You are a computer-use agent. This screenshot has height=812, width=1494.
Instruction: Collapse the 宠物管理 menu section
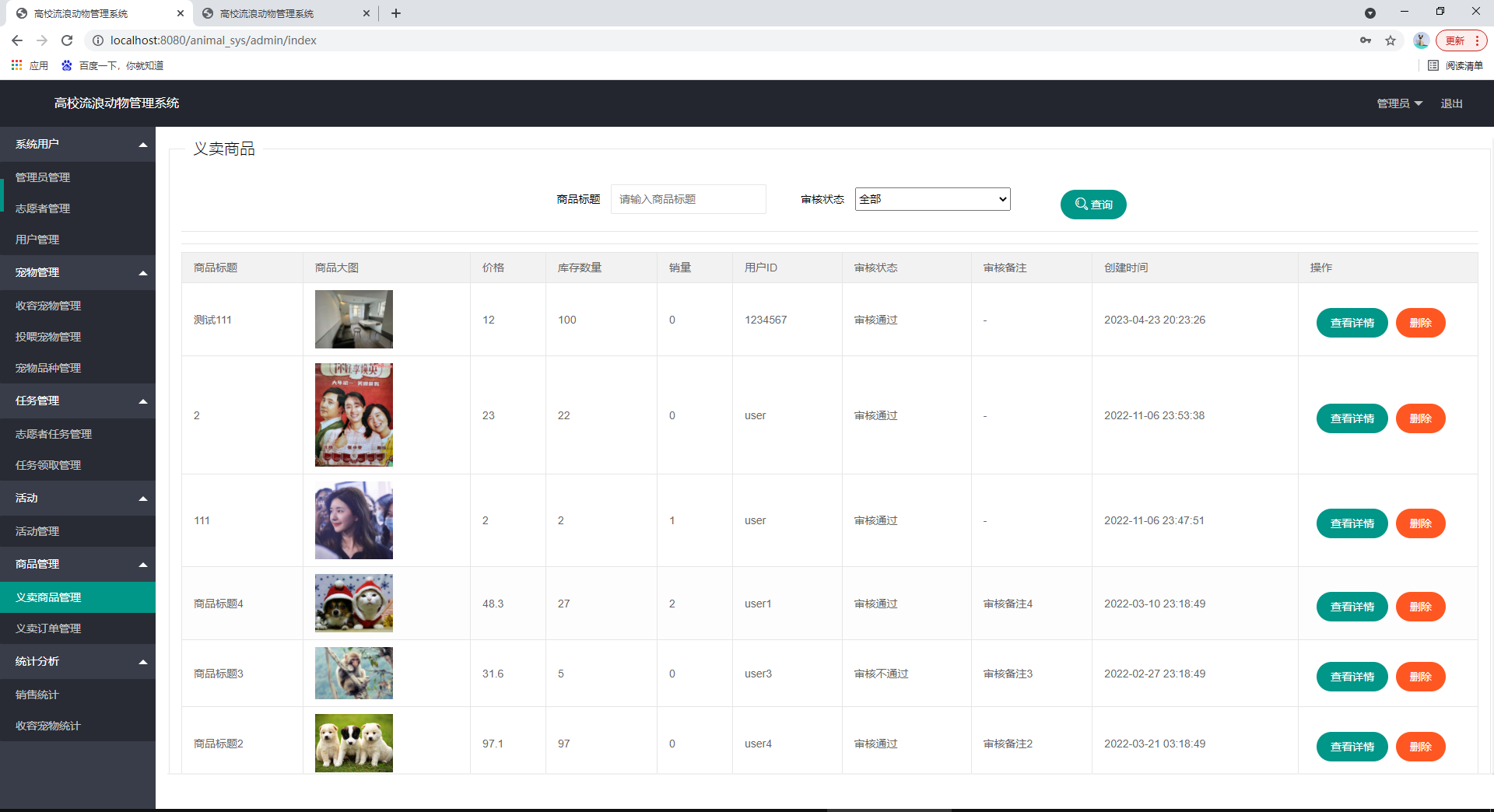point(78,272)
